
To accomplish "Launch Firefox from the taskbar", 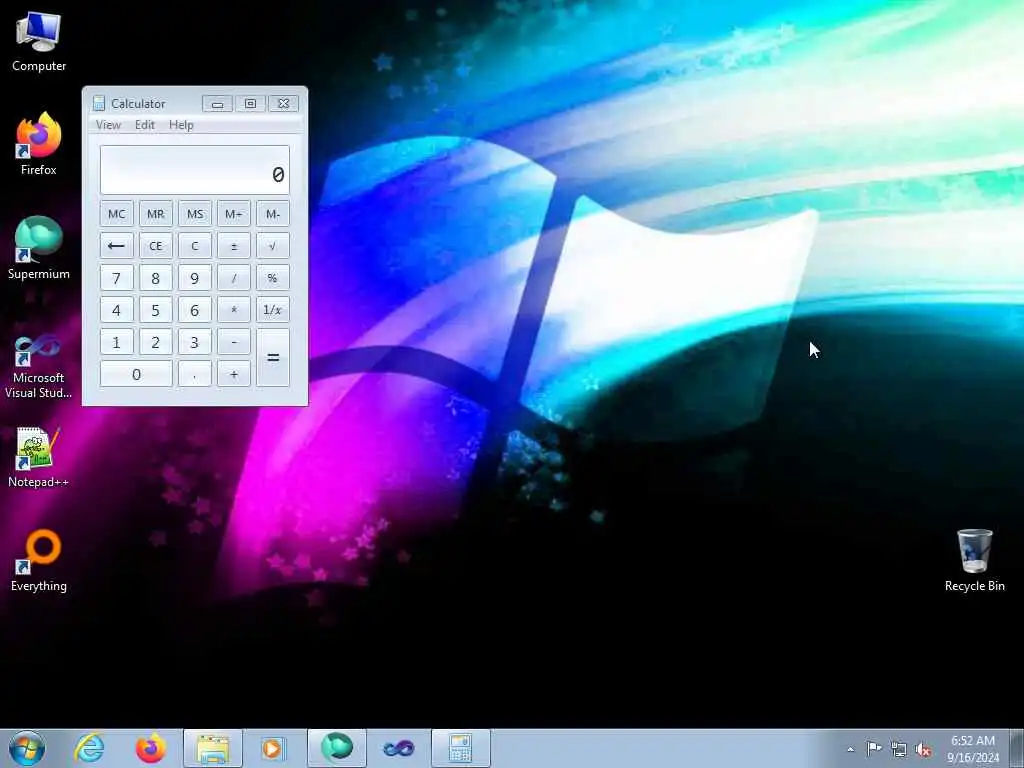I will coord(150,748).
